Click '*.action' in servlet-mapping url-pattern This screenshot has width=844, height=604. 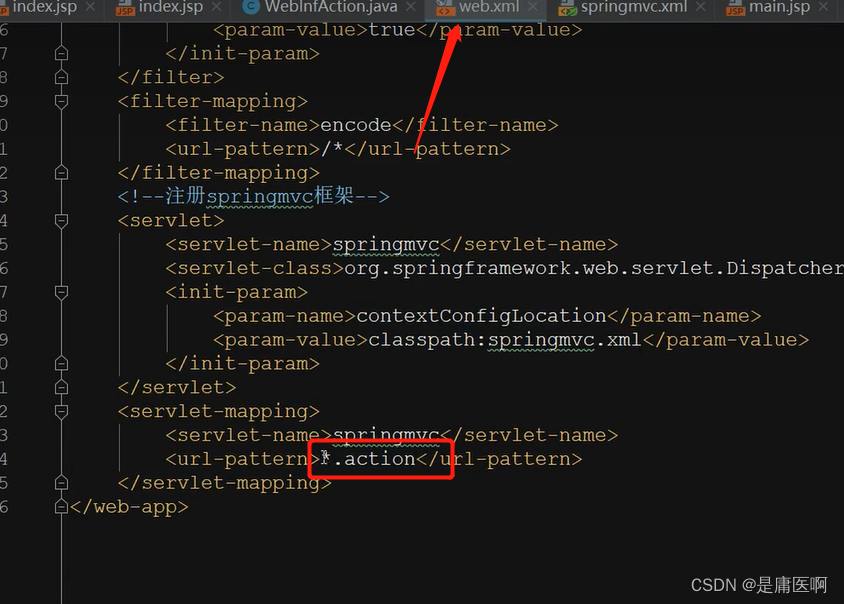(368, 459)
